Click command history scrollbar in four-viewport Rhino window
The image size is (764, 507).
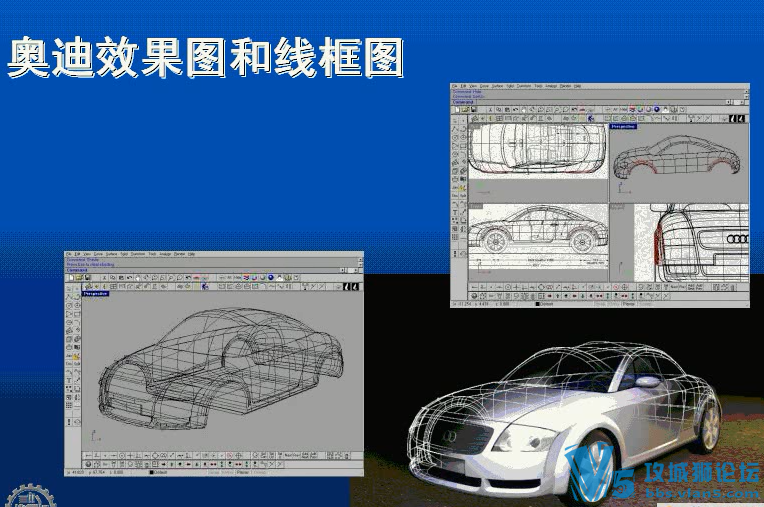click(746, 94)
